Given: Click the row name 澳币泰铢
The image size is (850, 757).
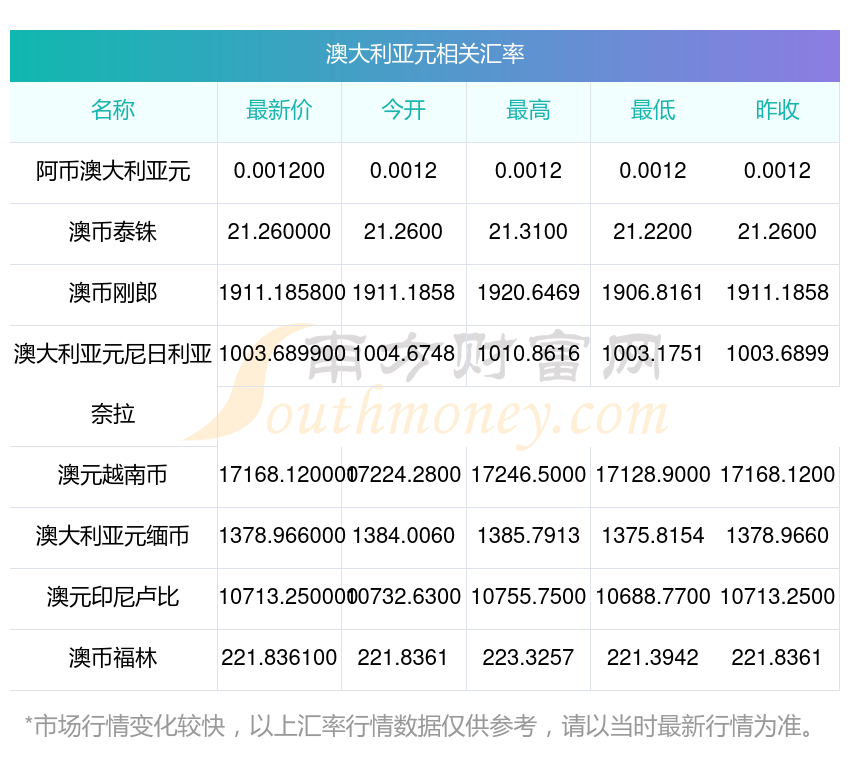Looking at the screenshot, I should tap(113, 232).
